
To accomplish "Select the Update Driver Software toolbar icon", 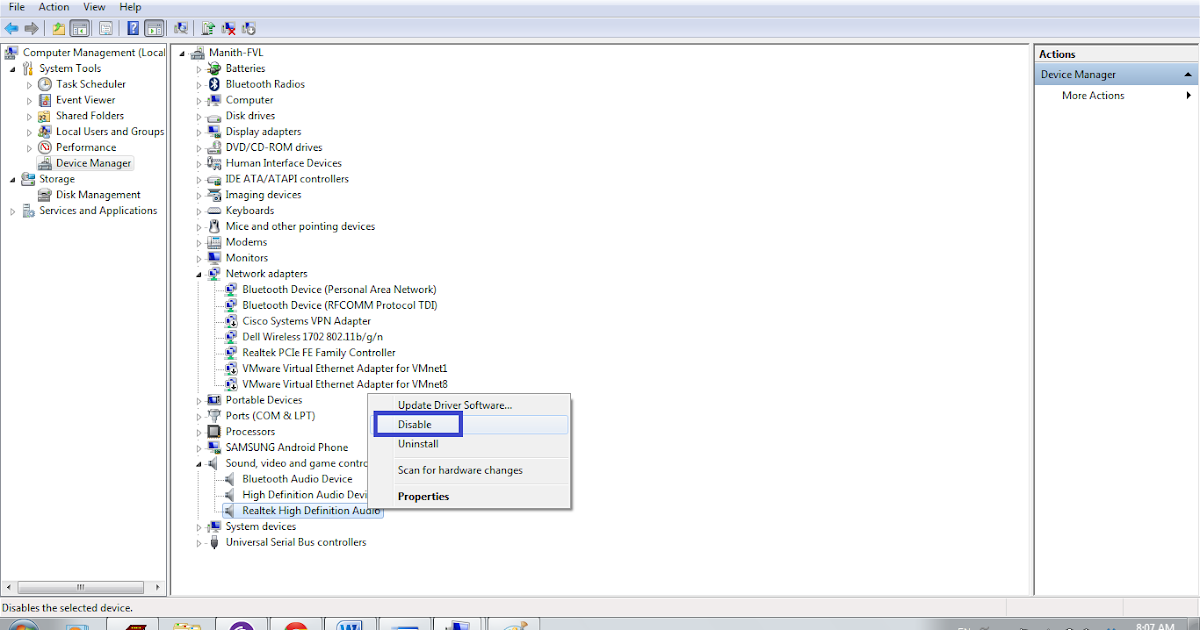I will (x=207, y=27).
